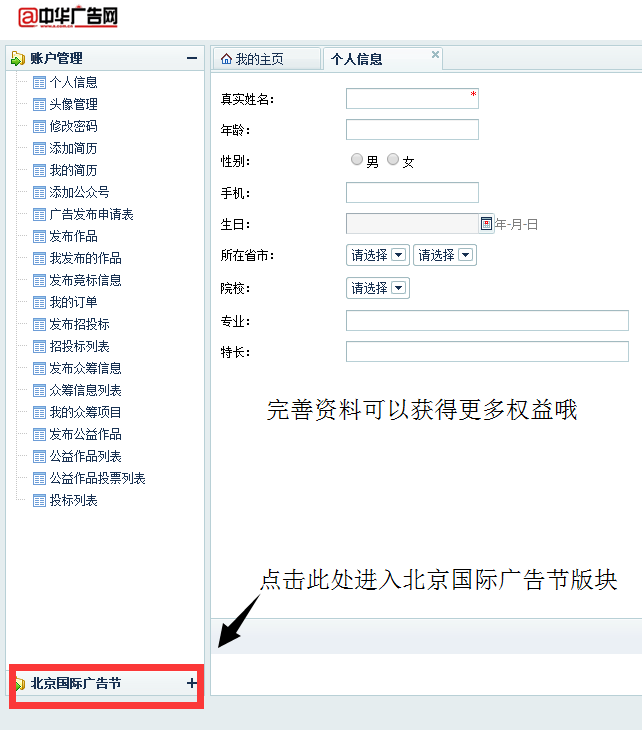Click the list icon beside 发布作品
The height and width of the screenshot is (730, 642).
40,237
